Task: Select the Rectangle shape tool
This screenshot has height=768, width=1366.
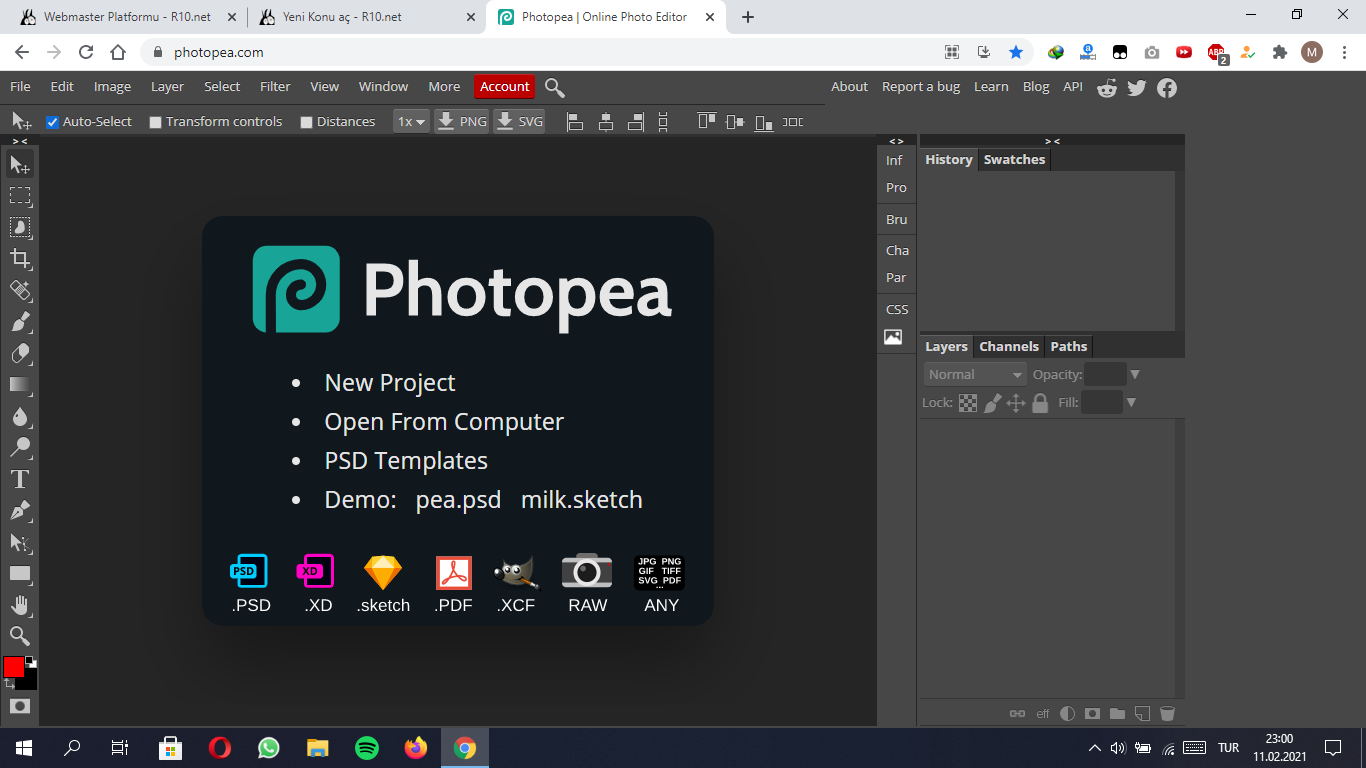Action: pos(20,573)
